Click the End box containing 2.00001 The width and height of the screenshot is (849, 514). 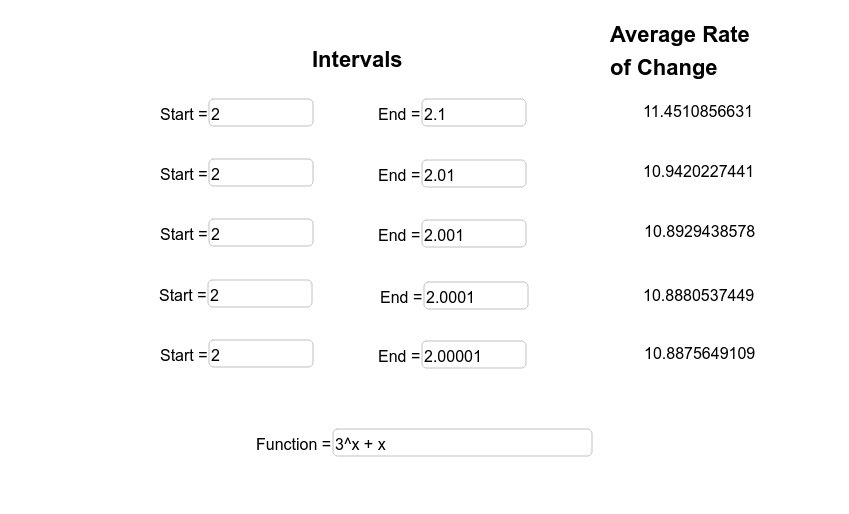(474, 355)
